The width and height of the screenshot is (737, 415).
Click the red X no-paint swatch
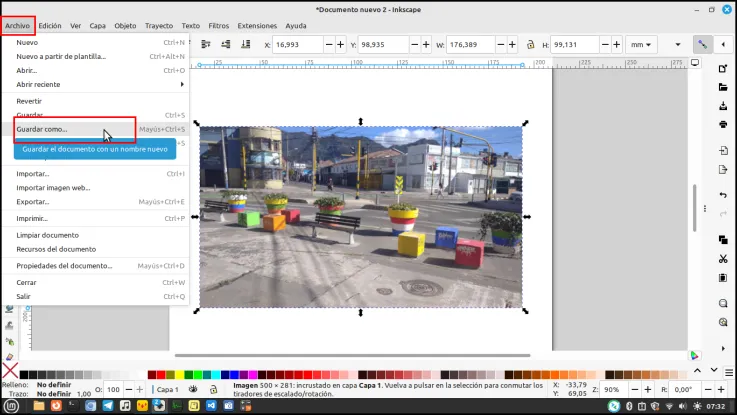[x=10, y=370]
